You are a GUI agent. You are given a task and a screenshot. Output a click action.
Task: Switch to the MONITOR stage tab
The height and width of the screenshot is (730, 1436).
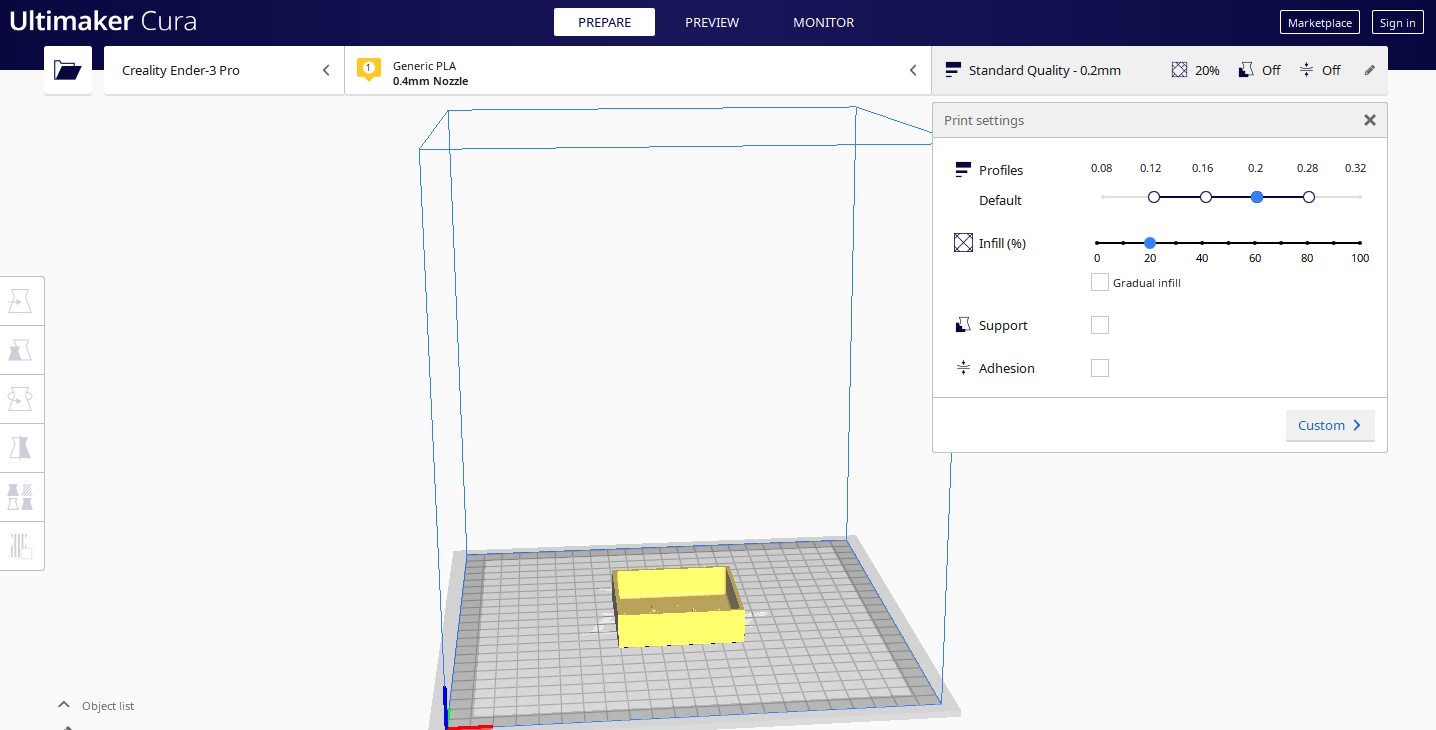(x=823, y=22)
